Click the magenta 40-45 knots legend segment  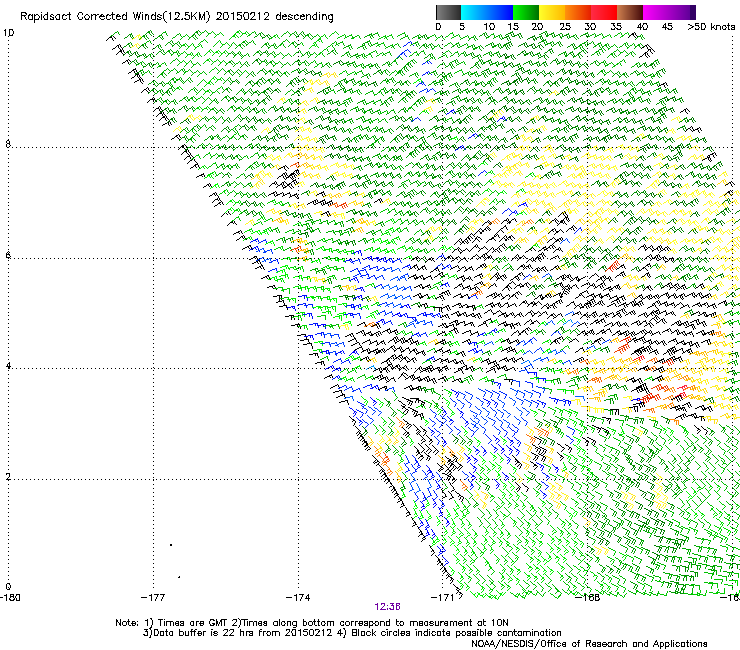[656, 12]
